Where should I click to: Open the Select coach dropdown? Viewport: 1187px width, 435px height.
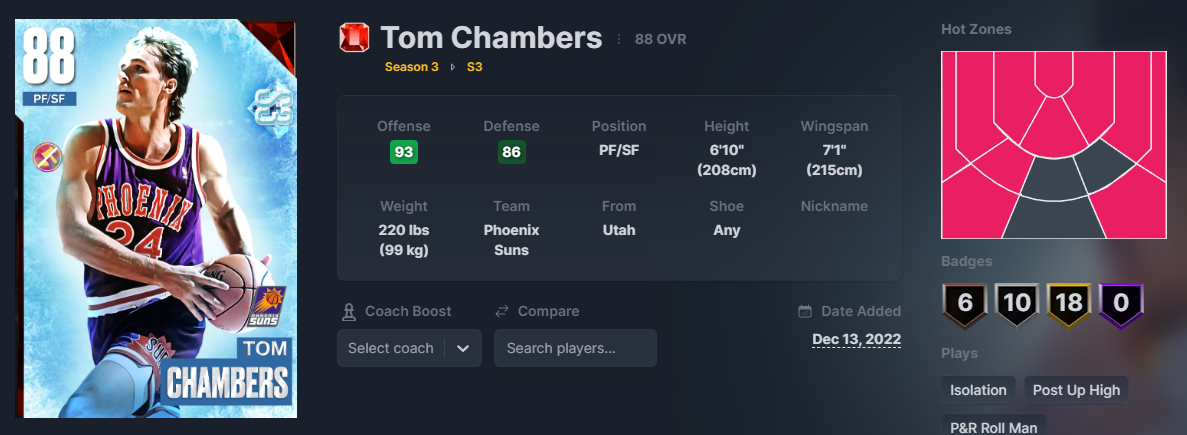coord(392,348)
